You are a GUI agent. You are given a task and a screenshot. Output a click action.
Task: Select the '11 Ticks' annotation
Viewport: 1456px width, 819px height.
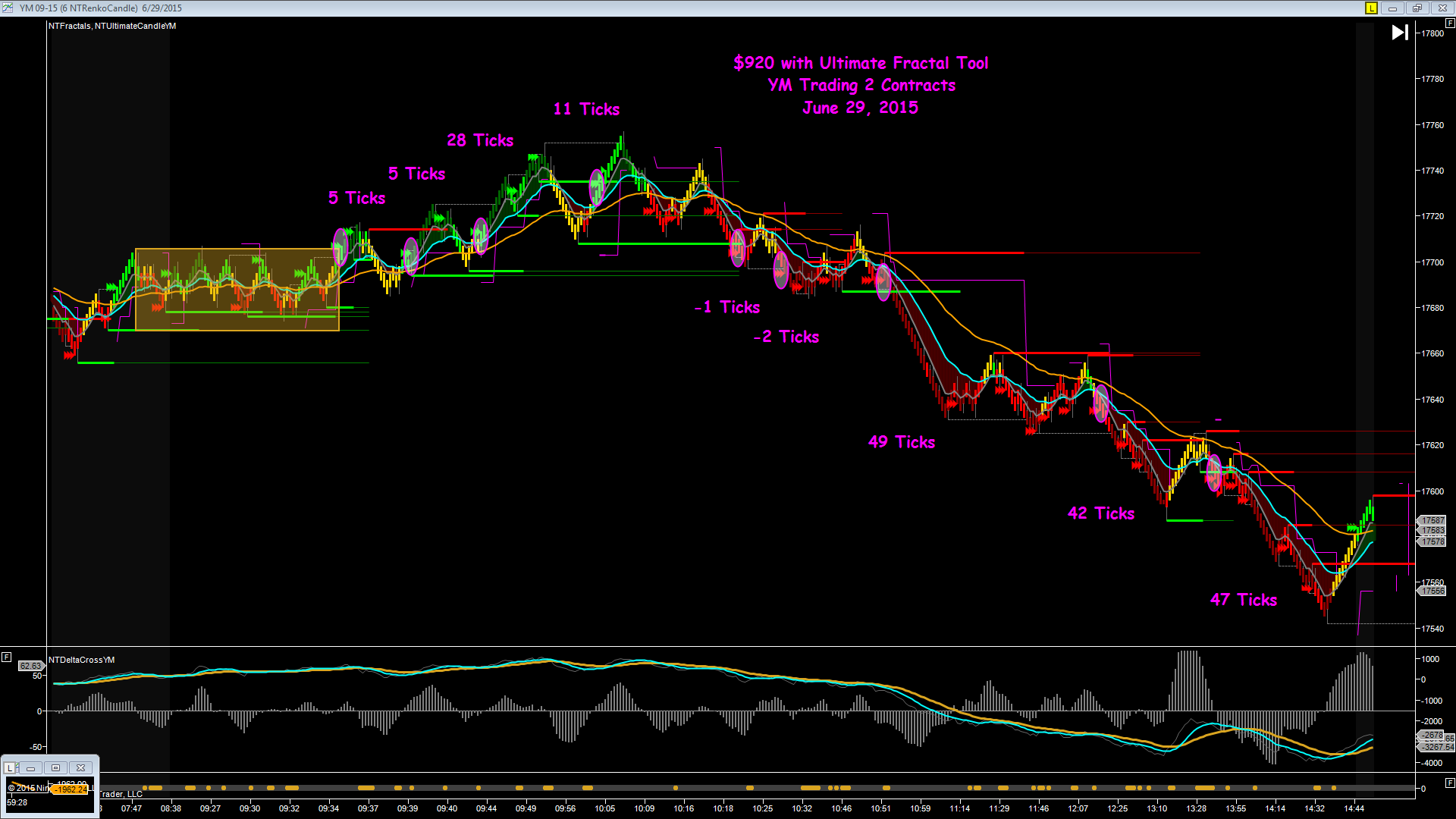[586, 109]
